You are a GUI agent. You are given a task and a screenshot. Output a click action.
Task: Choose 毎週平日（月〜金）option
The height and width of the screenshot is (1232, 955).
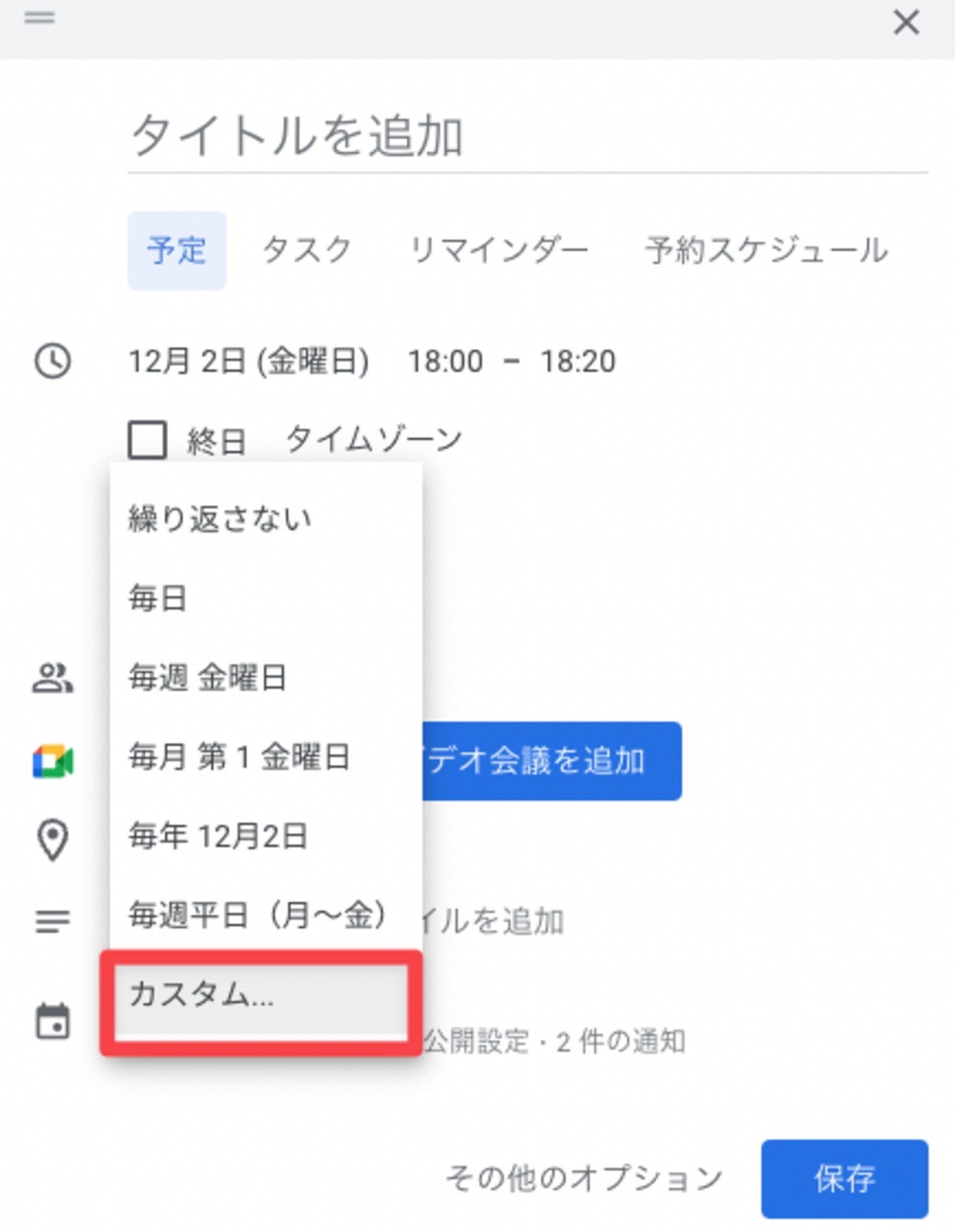[257, 915]
